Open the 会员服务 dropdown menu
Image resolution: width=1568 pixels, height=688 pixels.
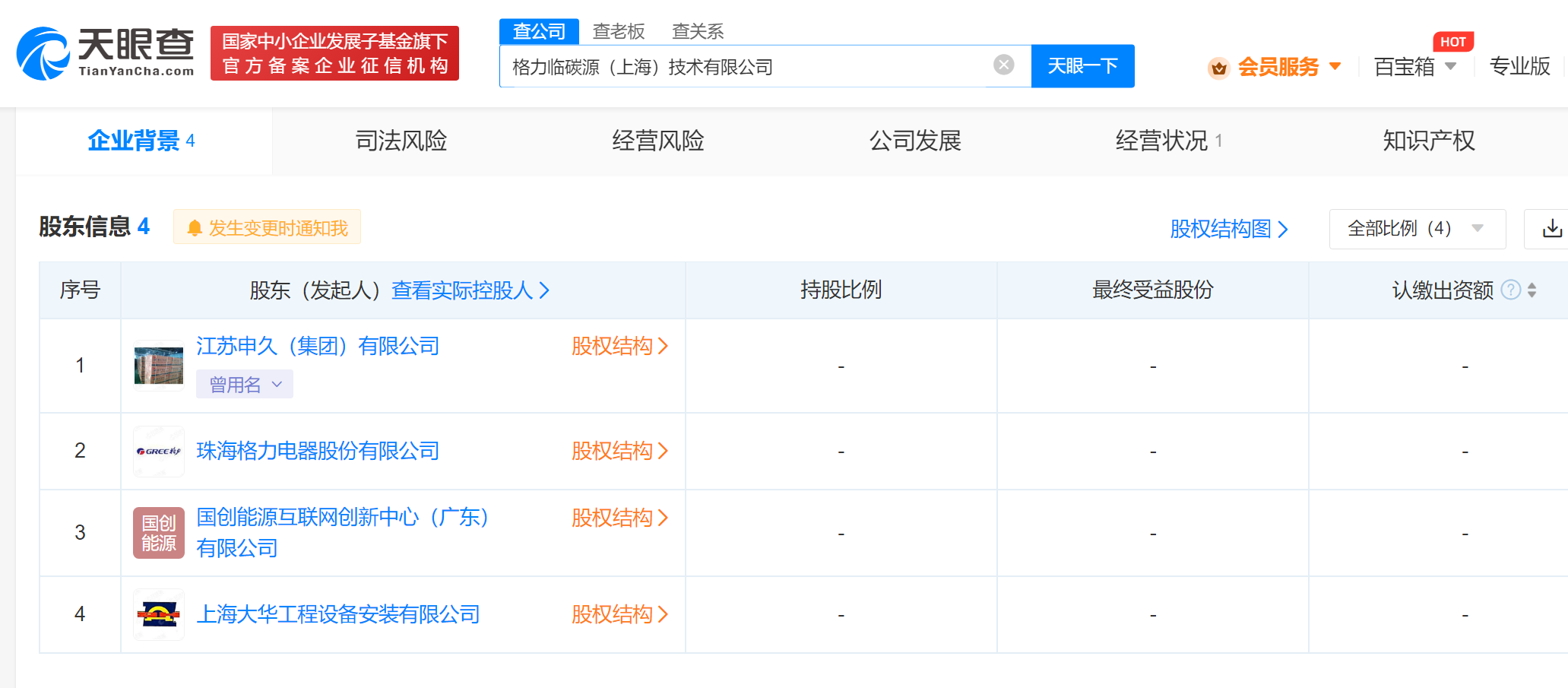click(1288, 67)
